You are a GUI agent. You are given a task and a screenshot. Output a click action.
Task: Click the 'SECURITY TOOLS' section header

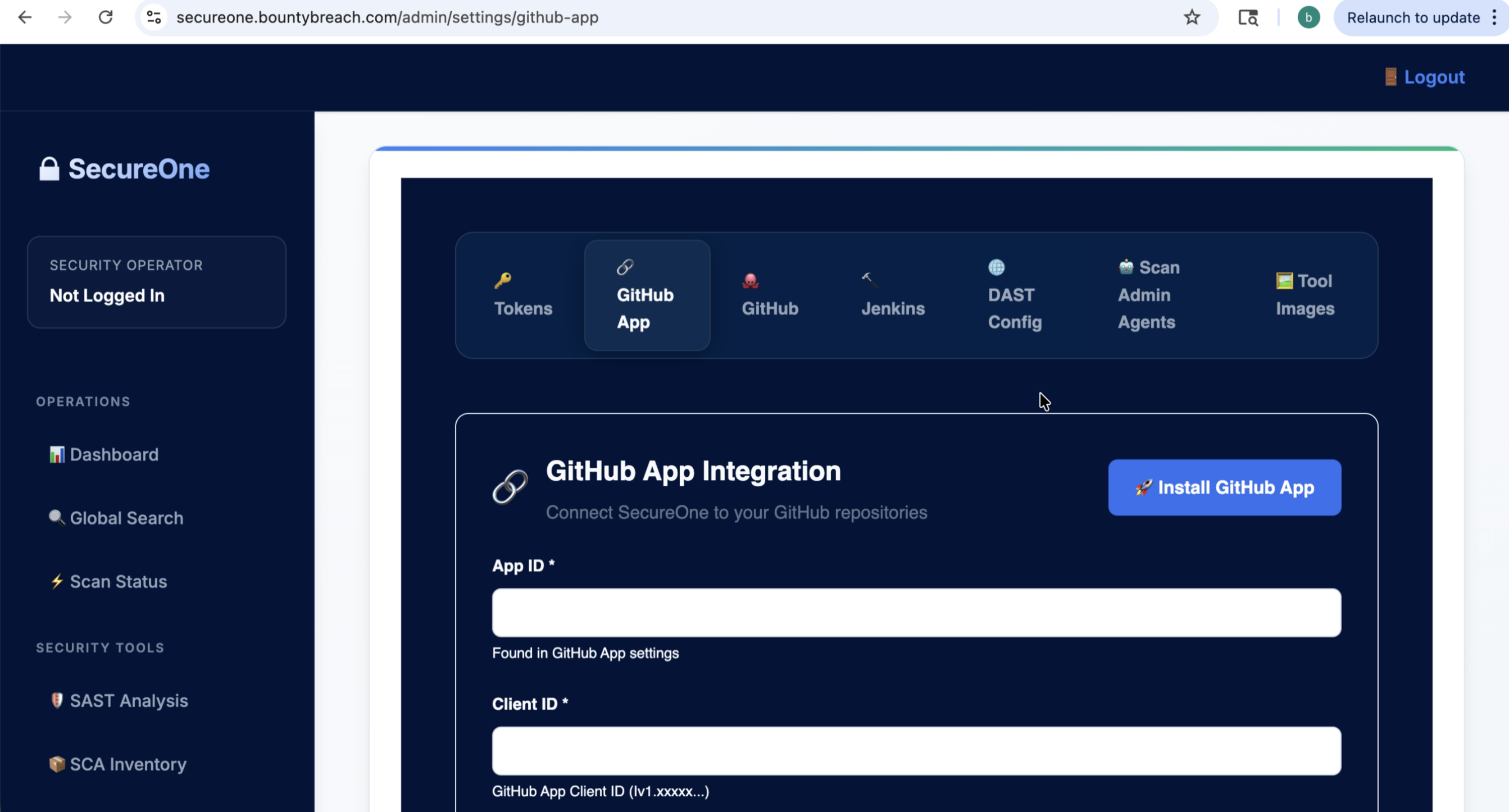point(100,647)
